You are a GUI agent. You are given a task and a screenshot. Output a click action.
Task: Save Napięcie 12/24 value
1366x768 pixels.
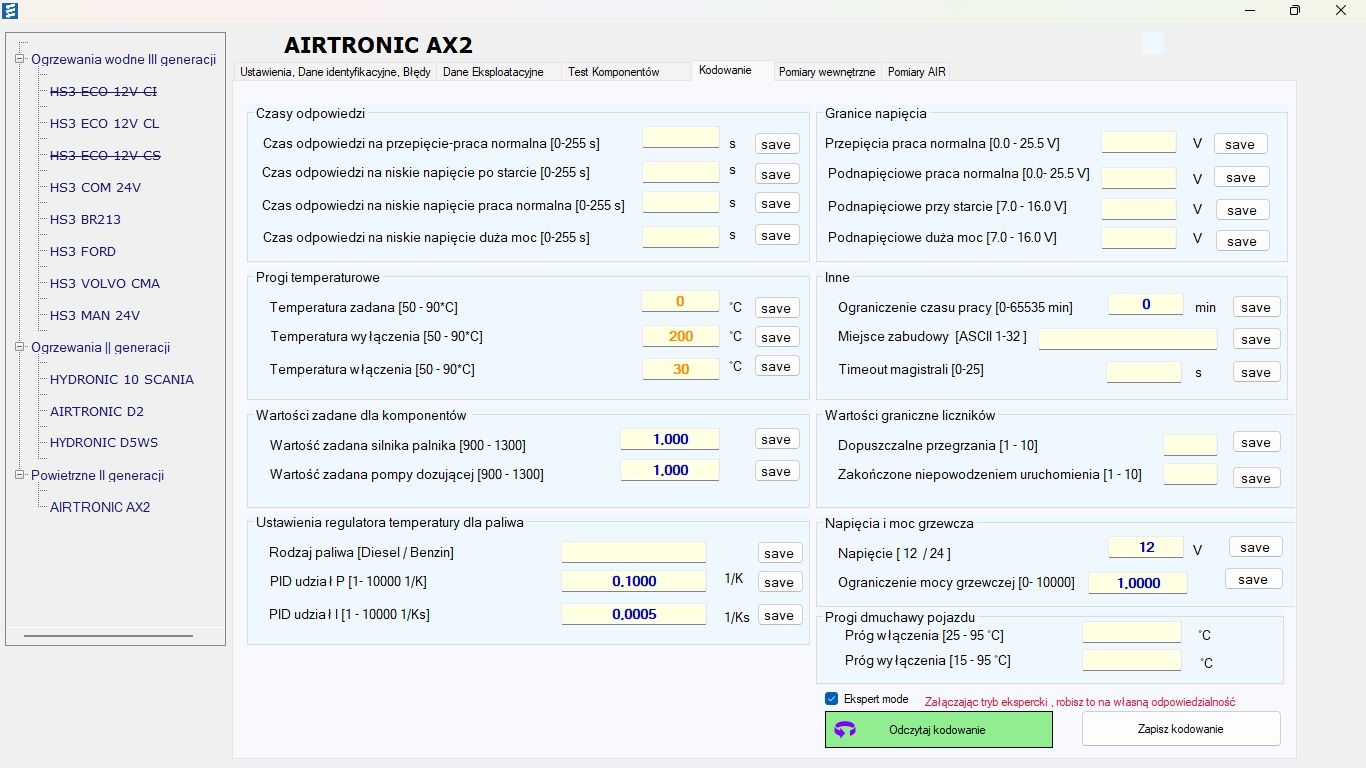(1255, 547)
